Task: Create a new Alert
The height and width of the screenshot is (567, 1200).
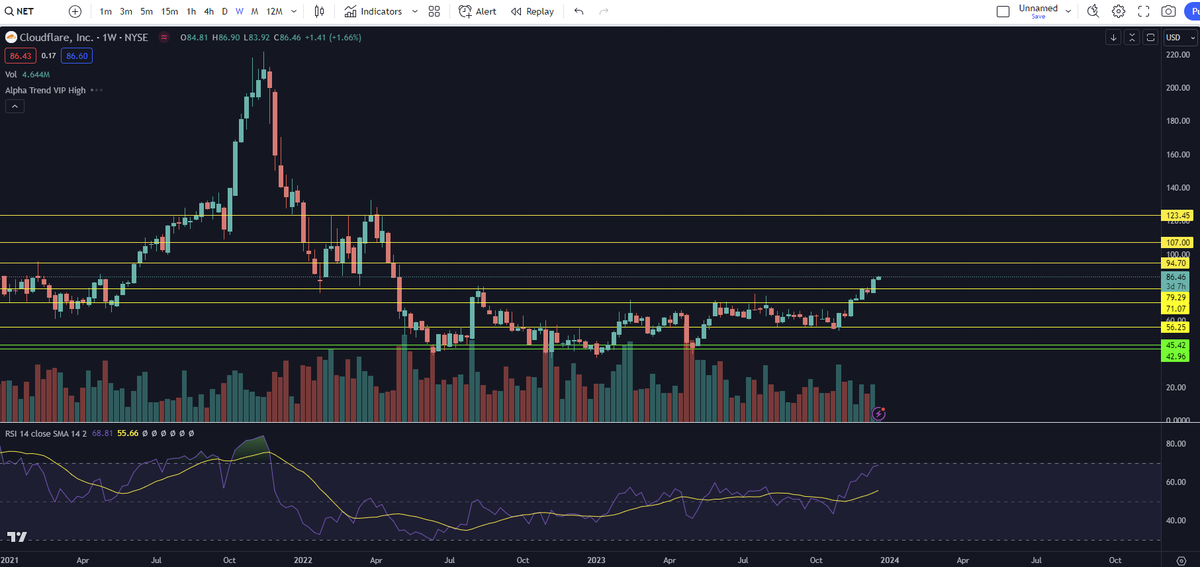Action: point(478,11)
